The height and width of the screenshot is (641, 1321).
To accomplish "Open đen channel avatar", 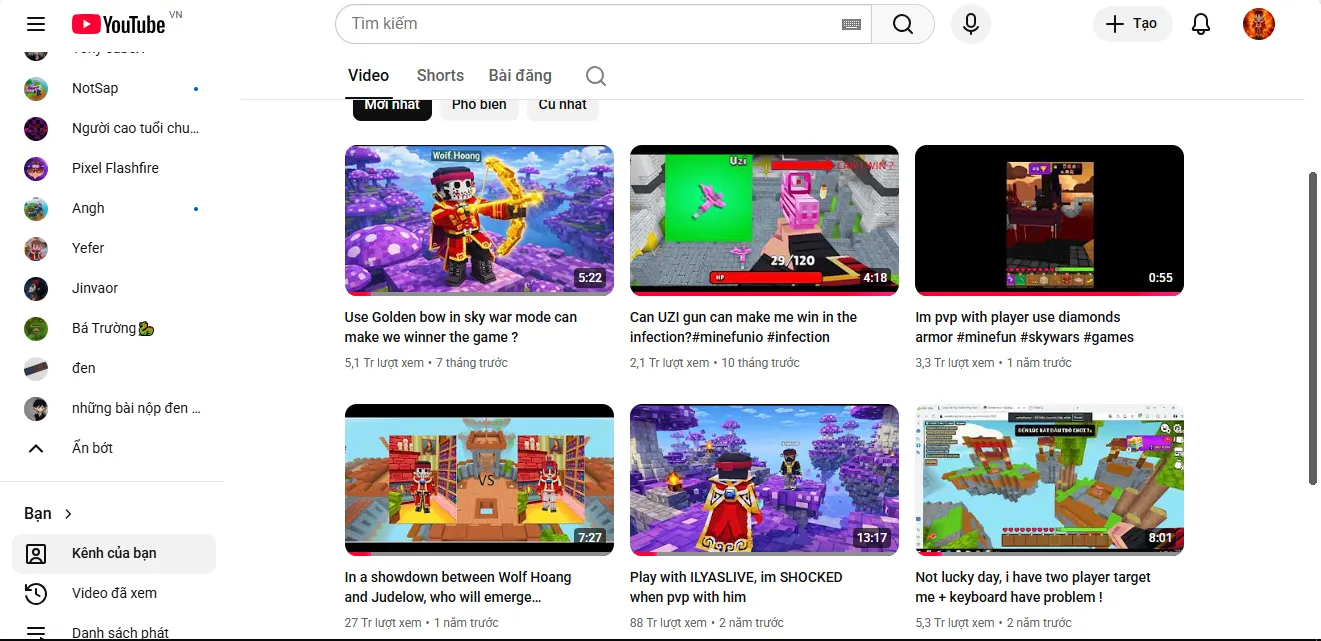I will click(36, 368).
